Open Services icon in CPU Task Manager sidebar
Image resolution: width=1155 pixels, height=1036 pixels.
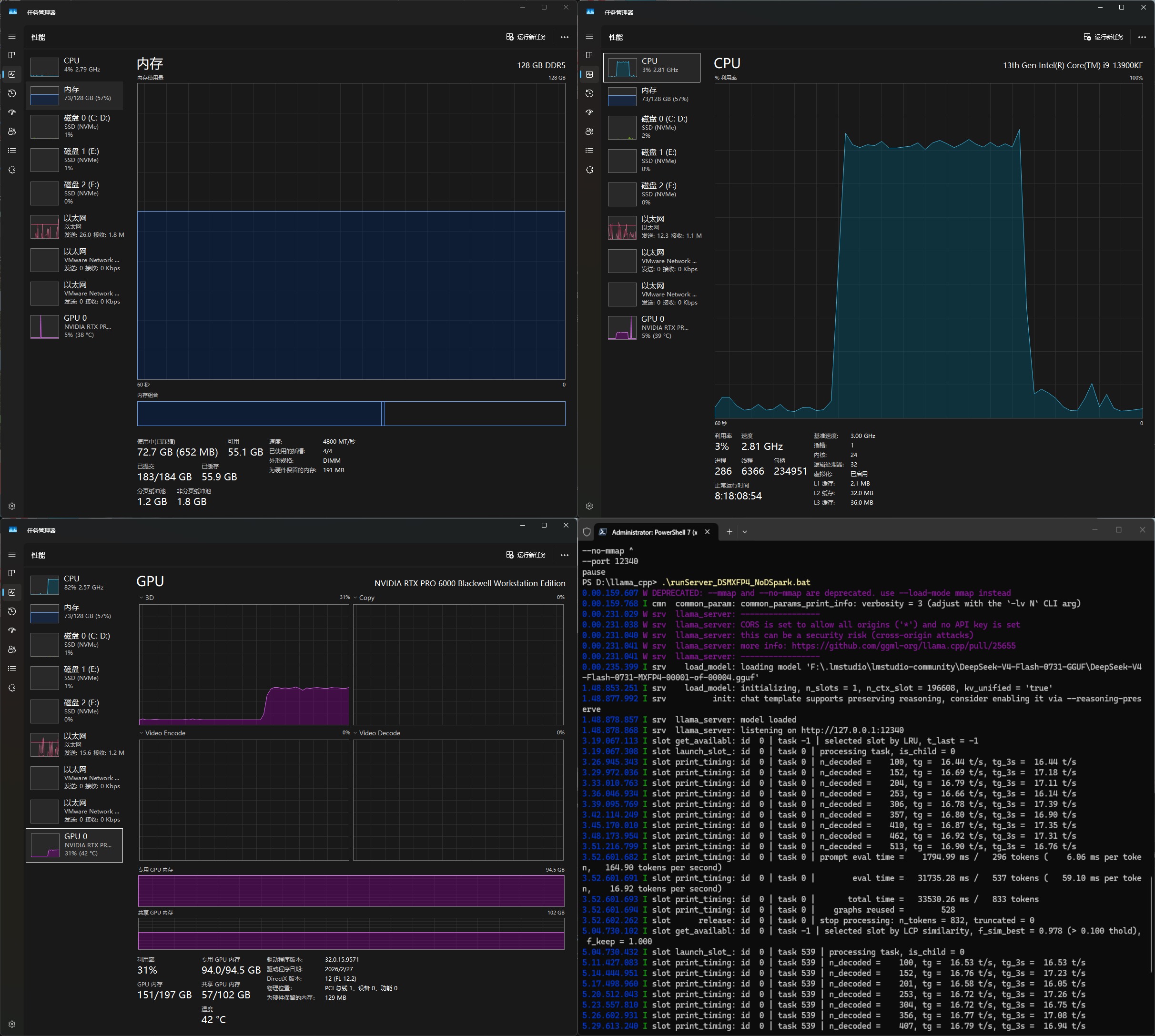[589, 170]
